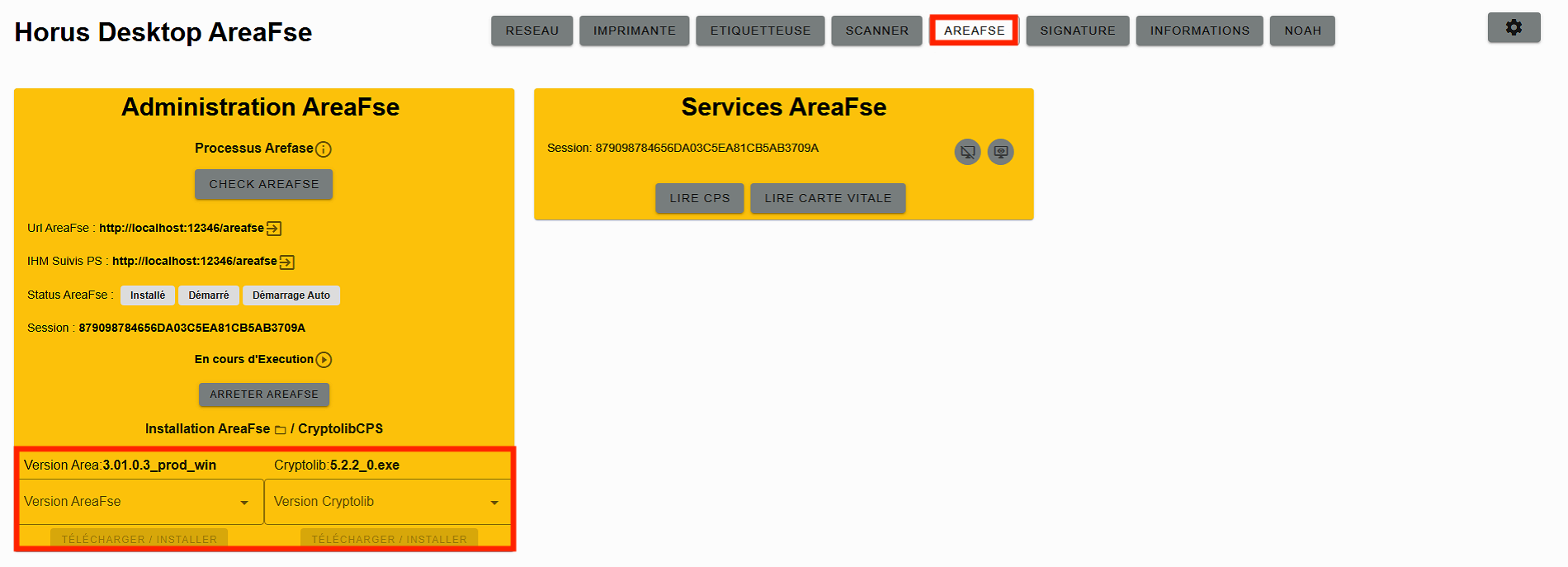Go to the SCANNER tab
The image size is (1568, 567).
pos(877,31)
